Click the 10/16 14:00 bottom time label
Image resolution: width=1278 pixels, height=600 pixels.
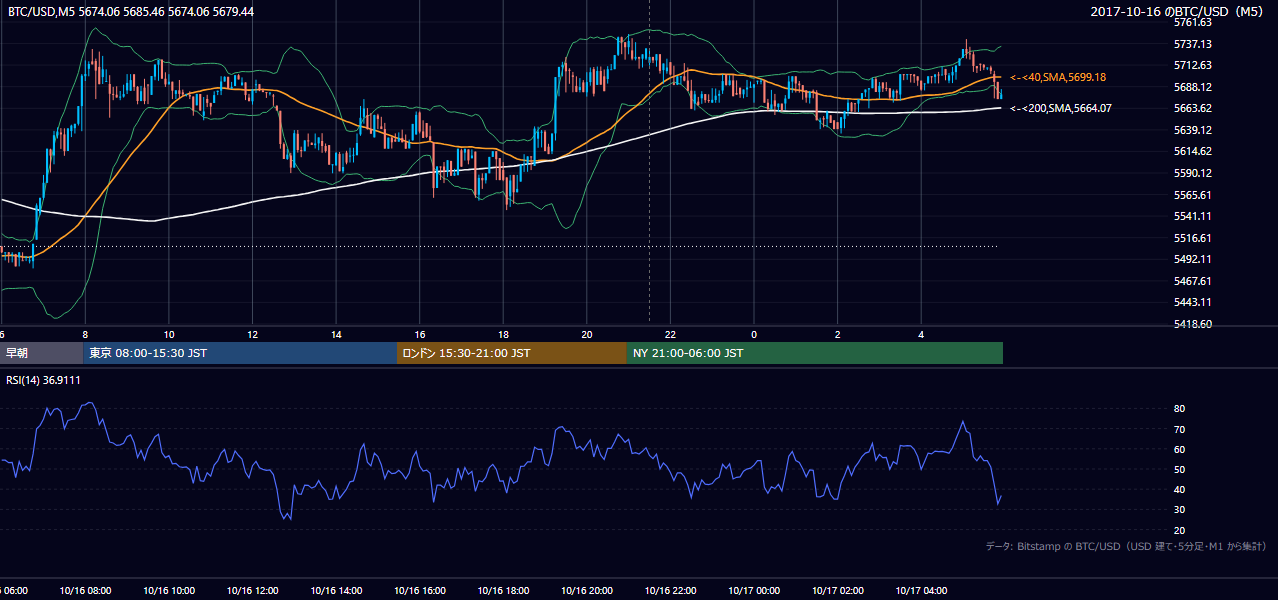point(336,591)
